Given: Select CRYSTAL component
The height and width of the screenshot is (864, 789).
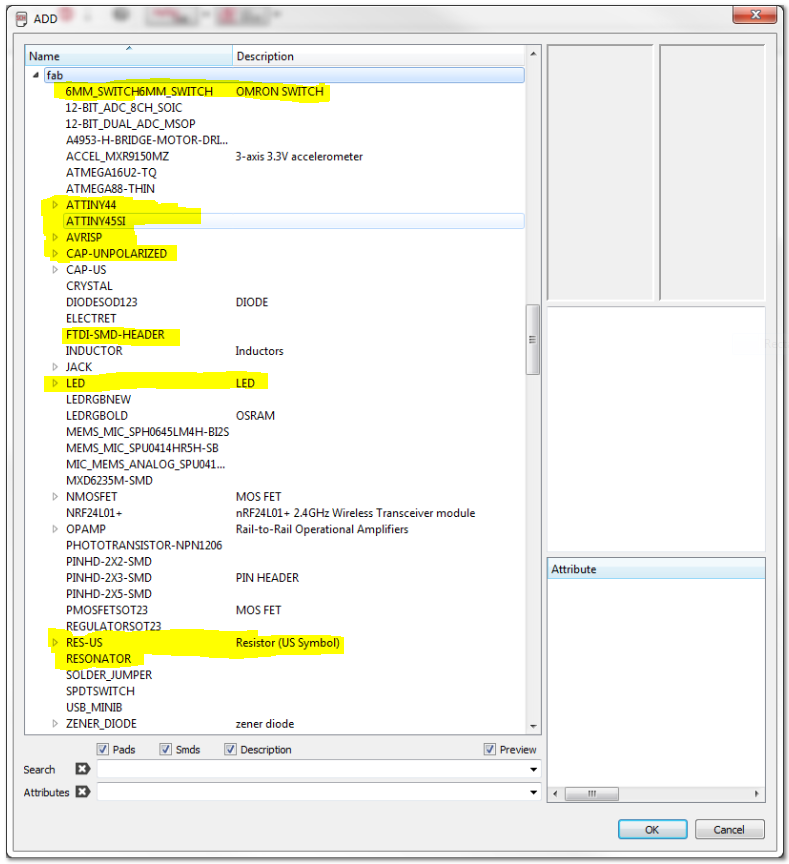Looking at the screenshot, I should coord(89,286).
